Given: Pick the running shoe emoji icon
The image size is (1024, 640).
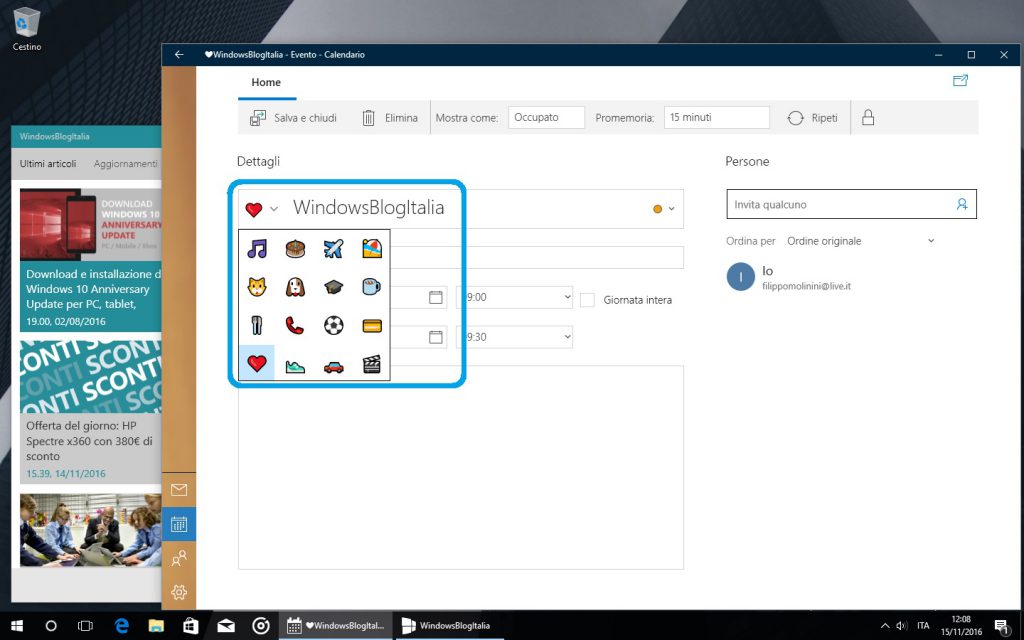Looking at the screenshot, I should pos(295,366).
